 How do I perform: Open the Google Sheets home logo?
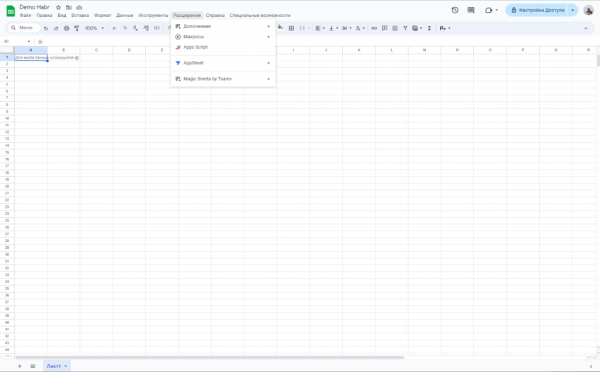pyautogui.click(x=11, y=11)
